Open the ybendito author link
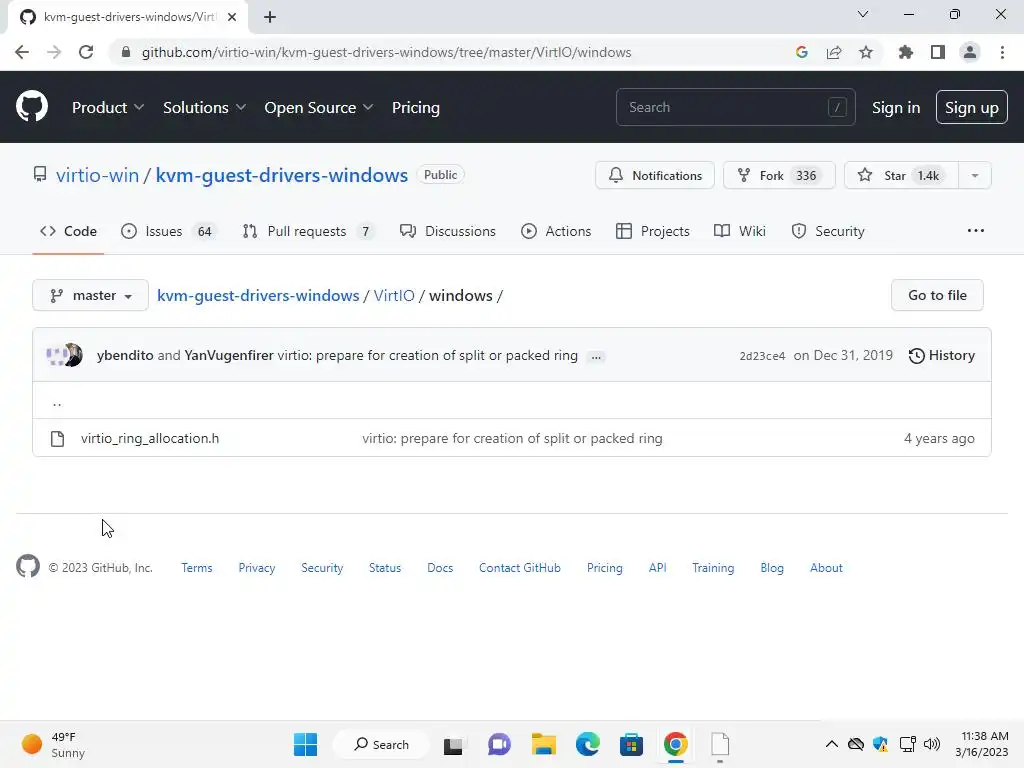1024x768 pixels. [125, 355]
